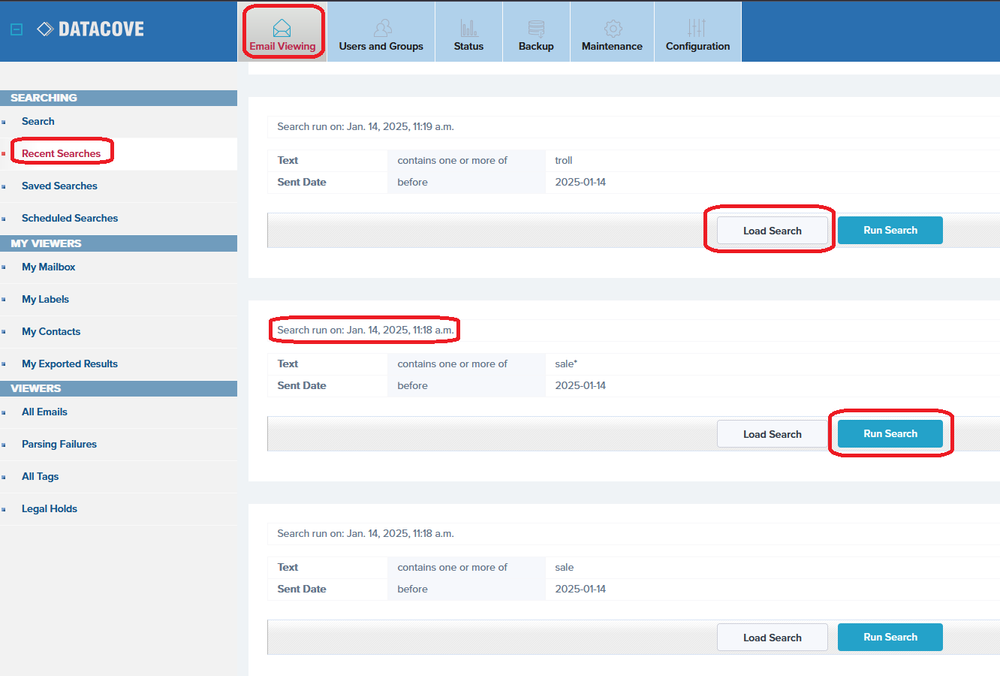
Task: Open the Configuration tab label
Action: (698, 47)
